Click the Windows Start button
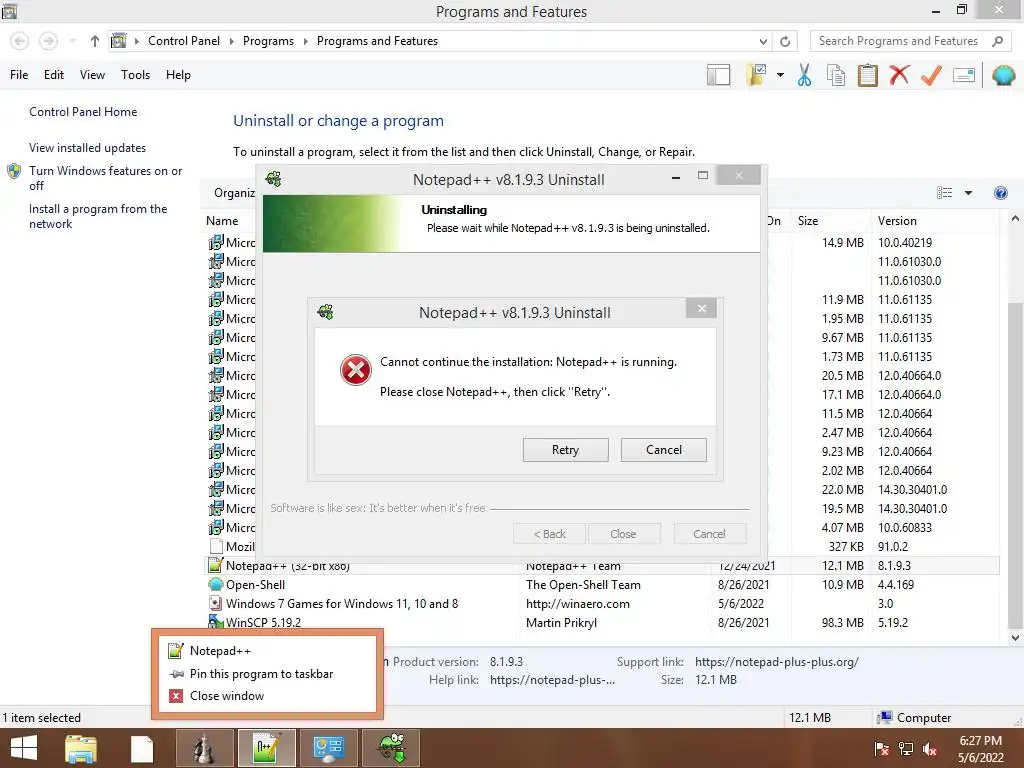 pos(24,748)
